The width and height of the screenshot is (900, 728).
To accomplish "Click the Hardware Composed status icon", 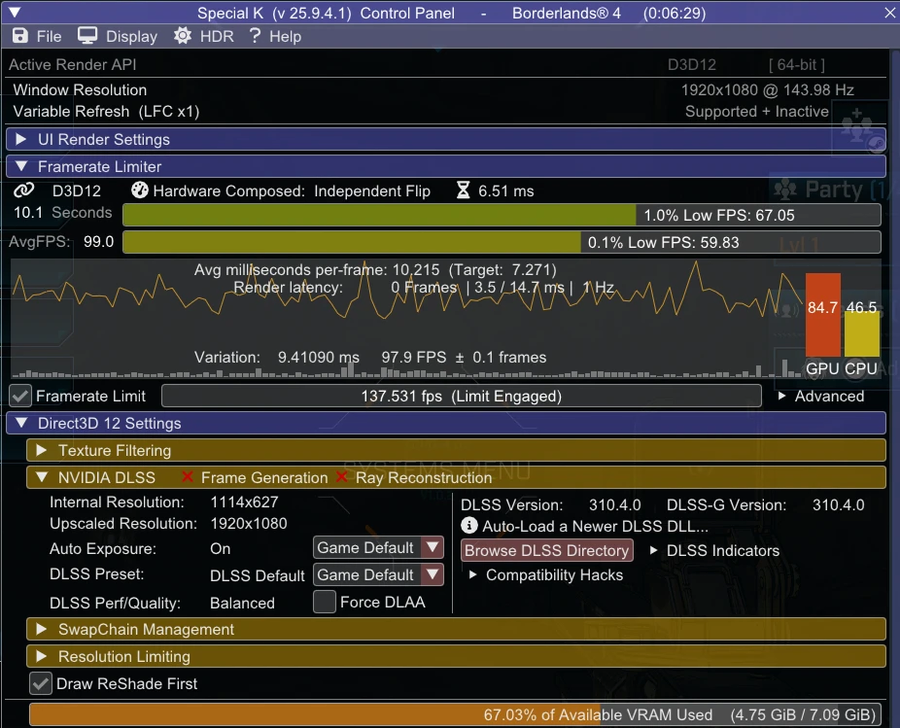I will tap(140, 190).
